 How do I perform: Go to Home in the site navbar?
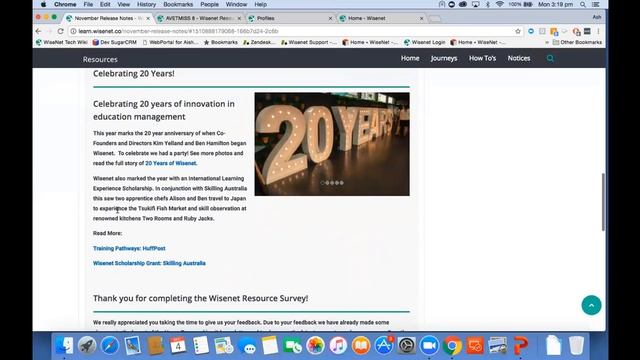point(410,58)
